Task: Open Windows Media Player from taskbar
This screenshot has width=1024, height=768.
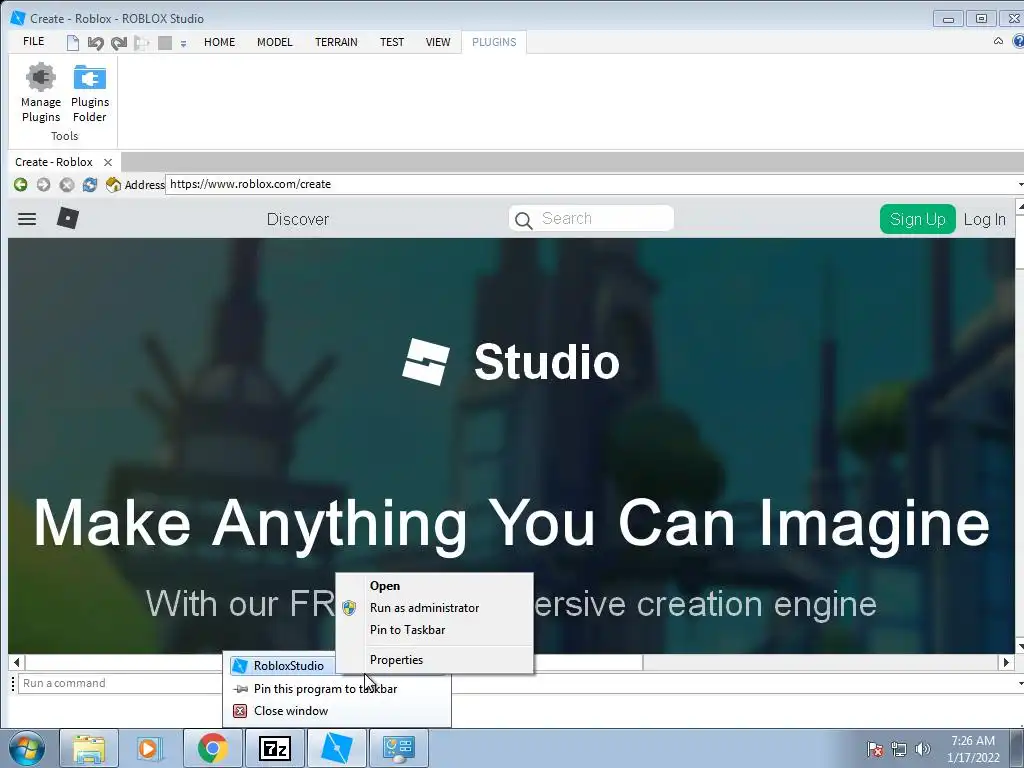Action: 148,748
